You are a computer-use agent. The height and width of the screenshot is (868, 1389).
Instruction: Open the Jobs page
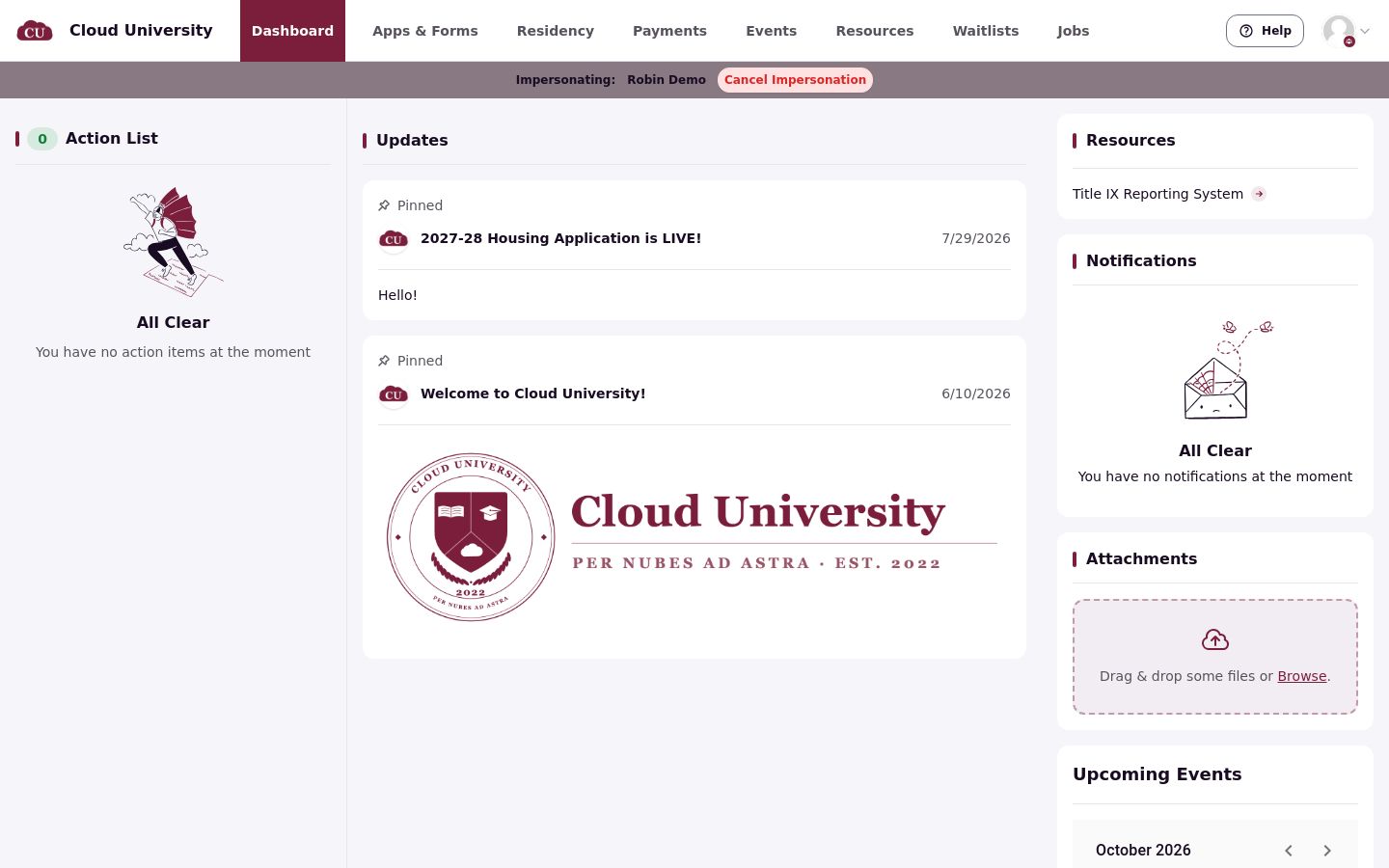point(1073,31)
